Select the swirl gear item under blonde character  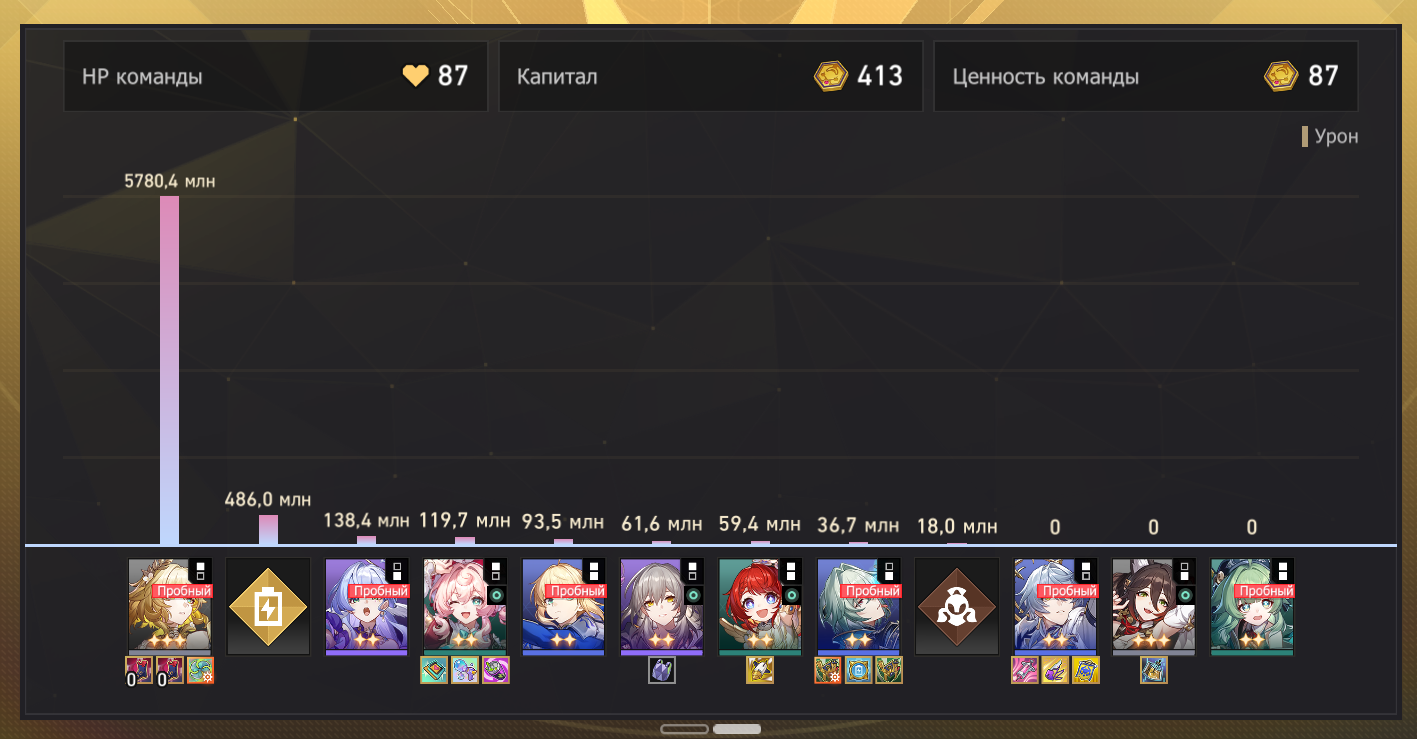tap(201, 670)
